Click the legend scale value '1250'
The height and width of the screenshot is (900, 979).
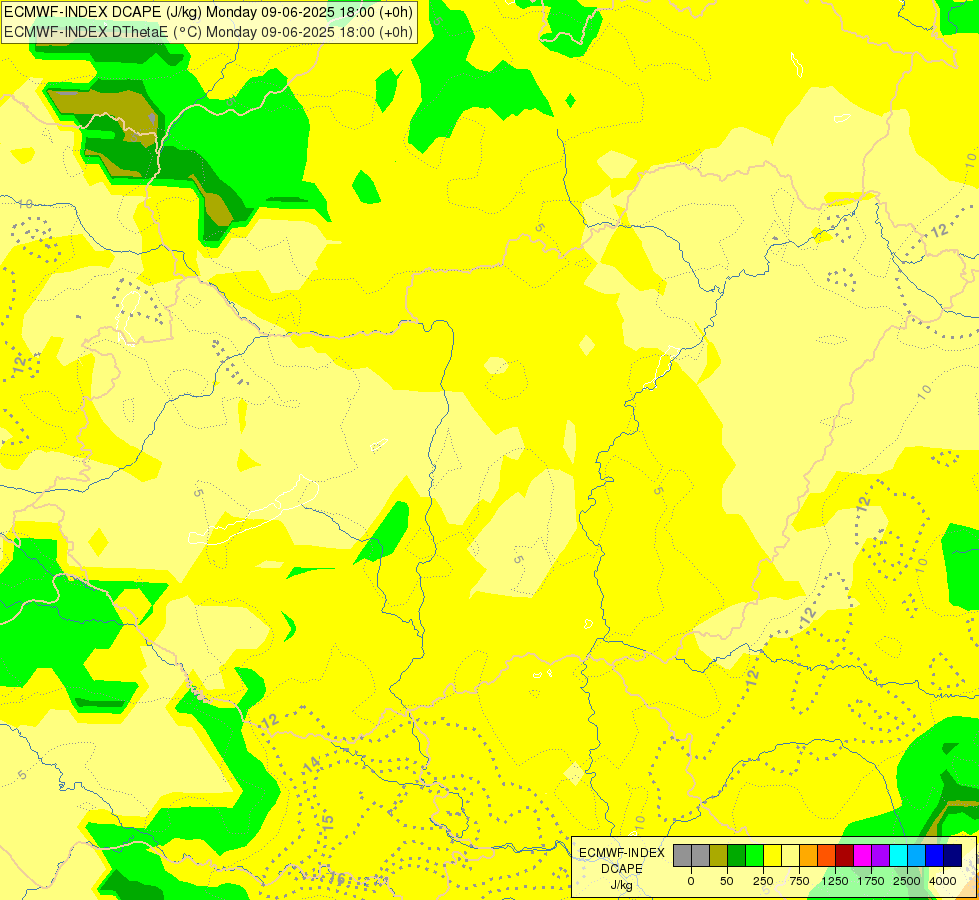coord(835,881)
